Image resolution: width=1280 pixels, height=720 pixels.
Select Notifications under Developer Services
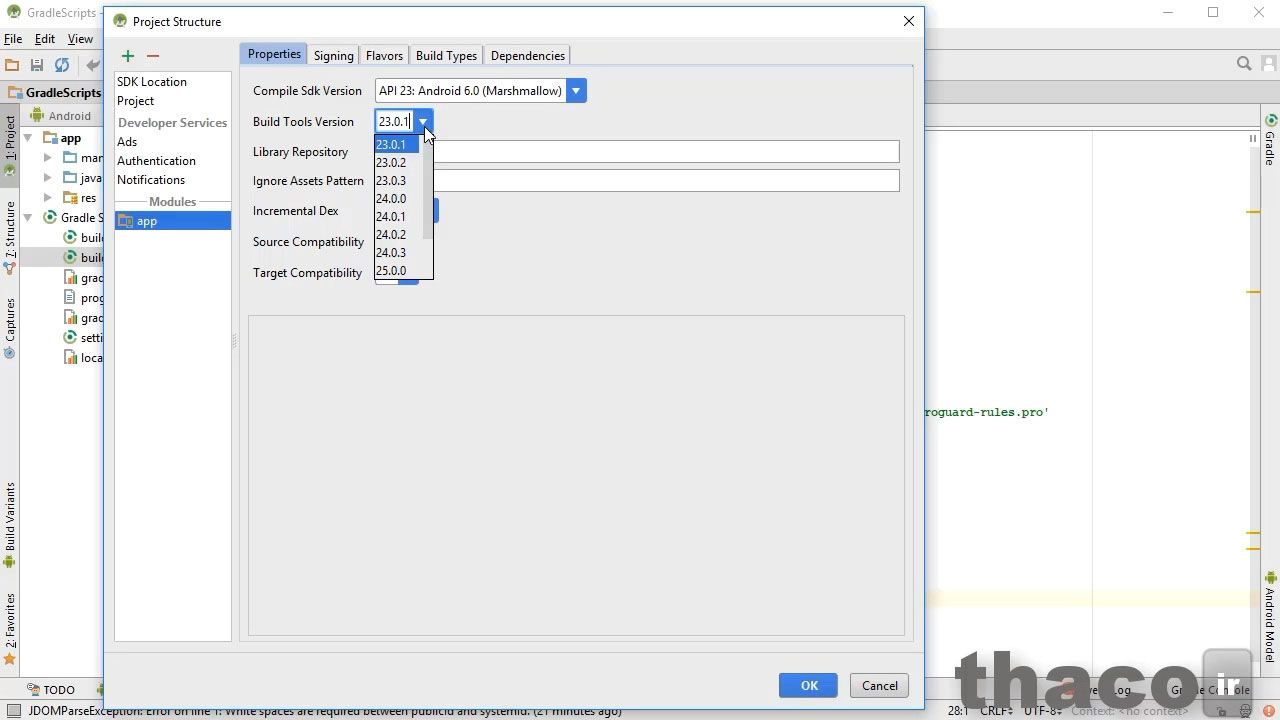151,180
